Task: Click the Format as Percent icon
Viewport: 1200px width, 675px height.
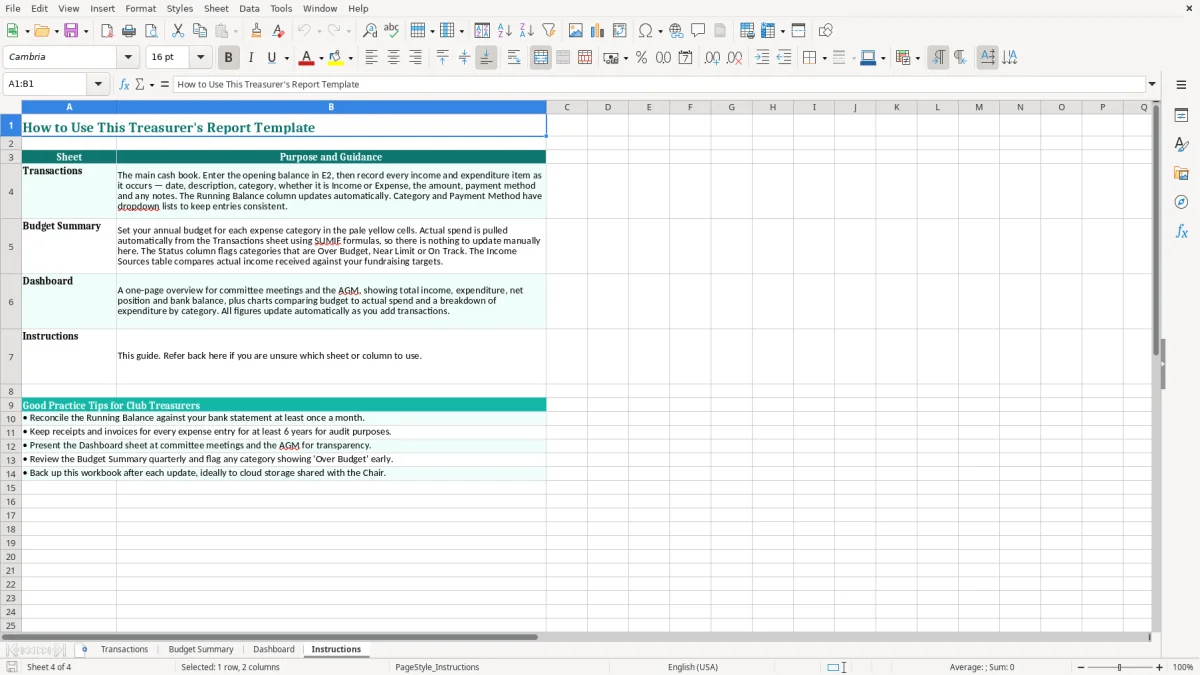Action: click(x=641, y=58)
